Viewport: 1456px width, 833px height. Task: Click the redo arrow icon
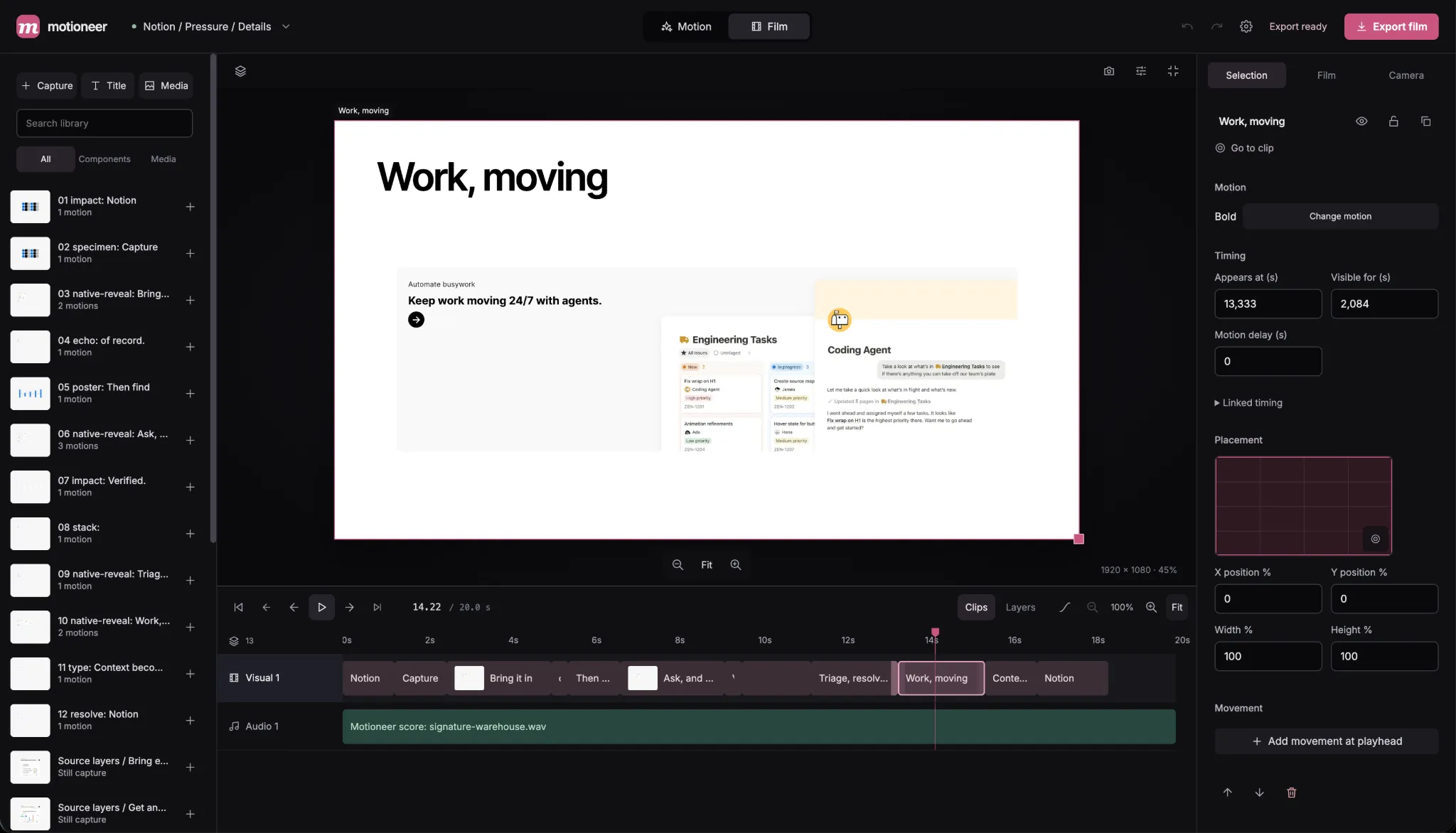tap(1217, 26)
